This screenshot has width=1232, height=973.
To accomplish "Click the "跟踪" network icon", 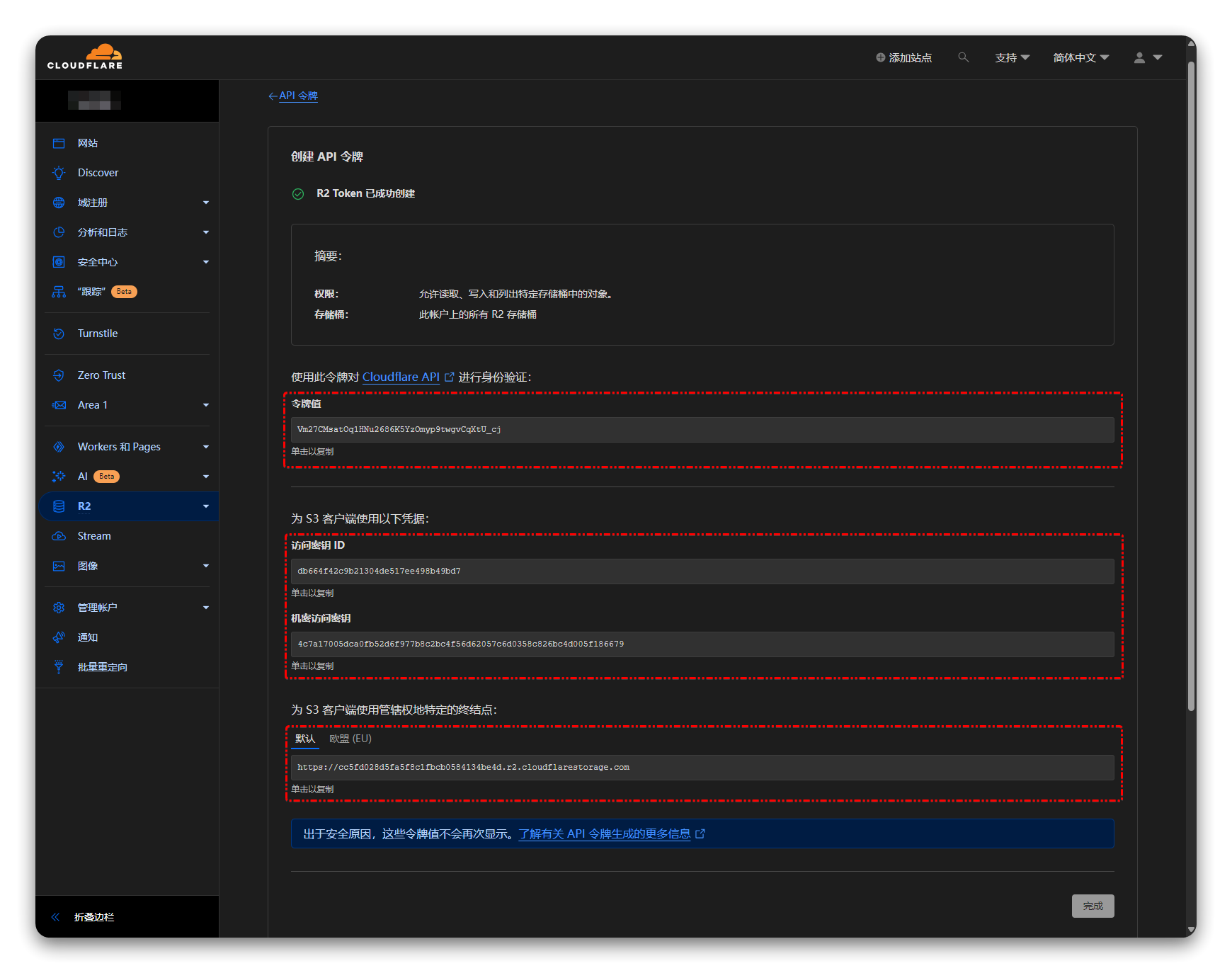I will pyautogui.click(x=59, y=292).
